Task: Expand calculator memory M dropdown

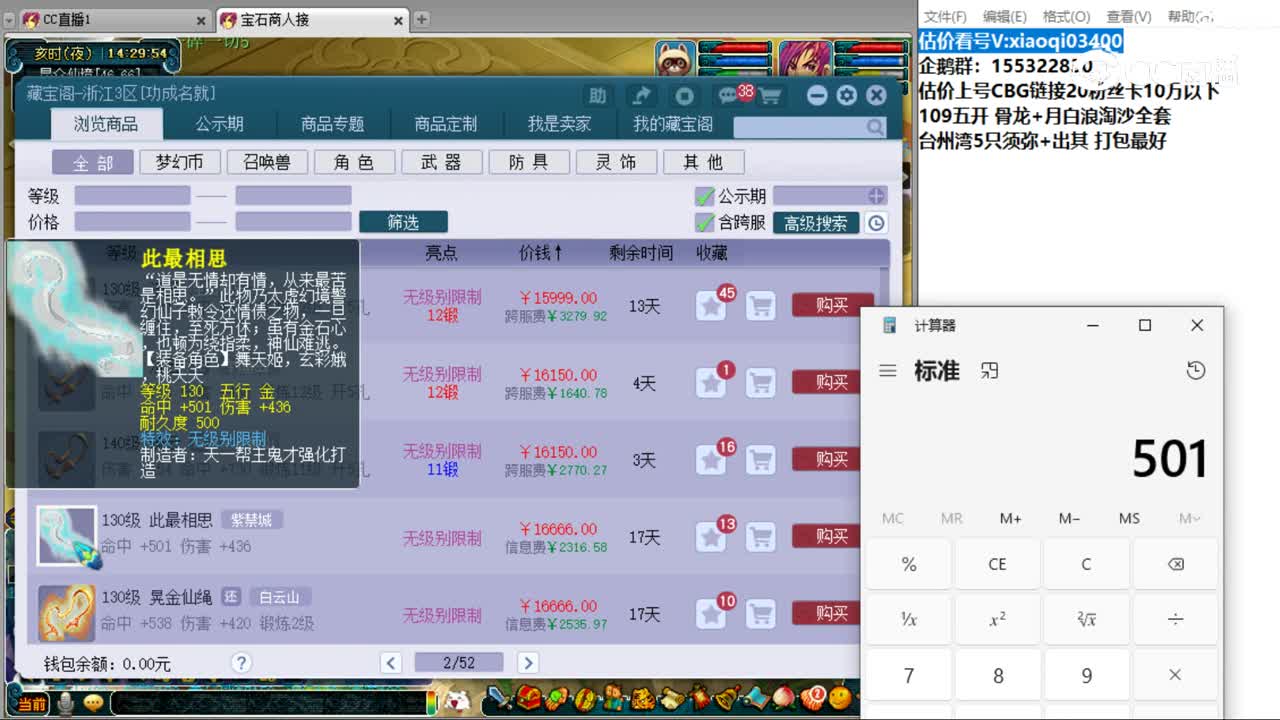Action: (1189, 518)
